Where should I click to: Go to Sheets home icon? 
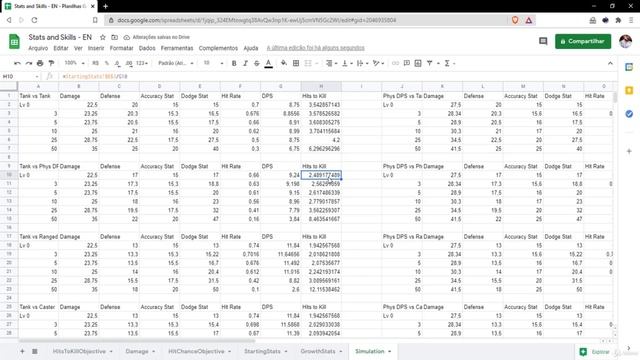pos(14,42)
